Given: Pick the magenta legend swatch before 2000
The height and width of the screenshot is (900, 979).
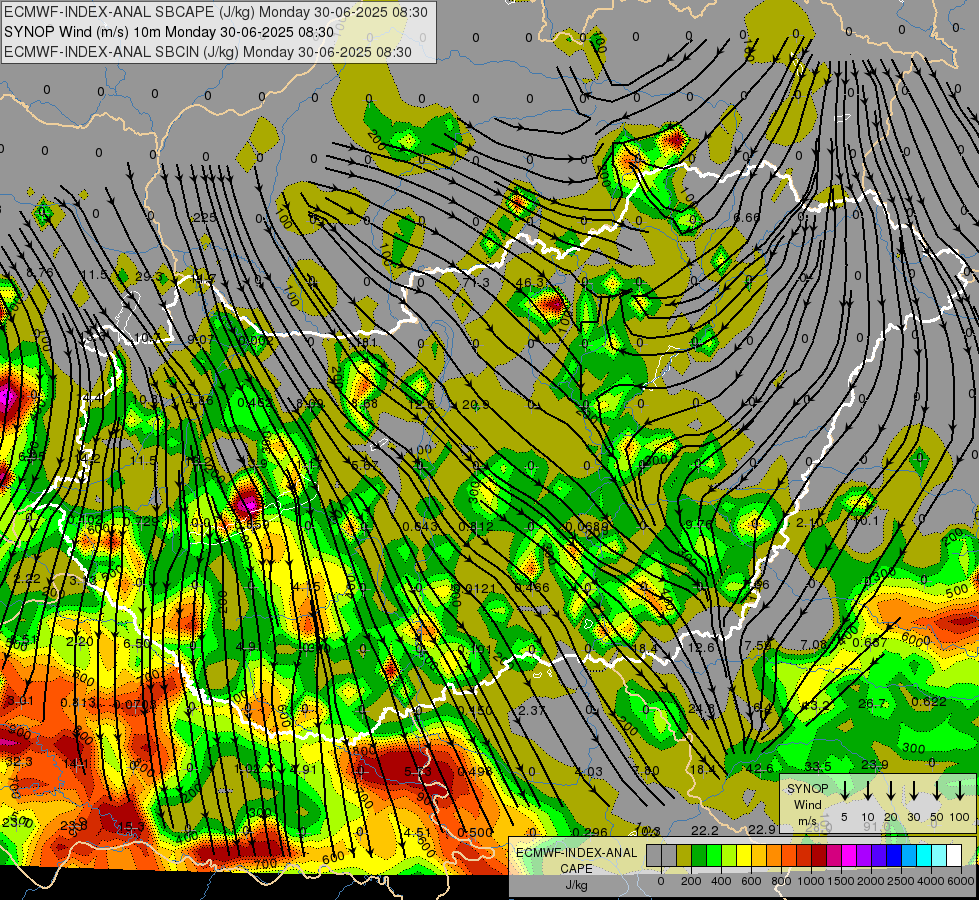Looking at the screenshot, I should tap(849, 855).
